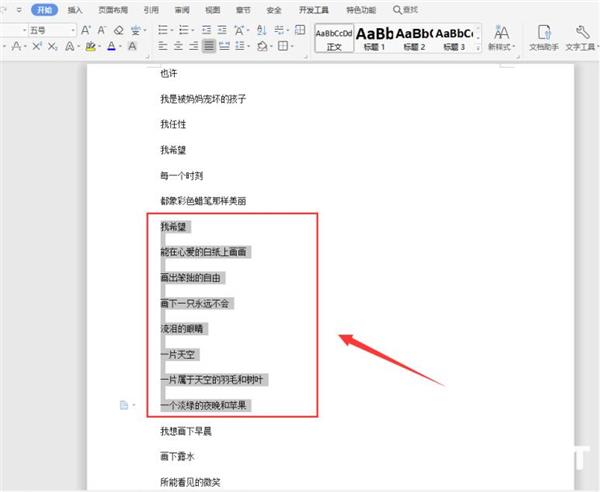Open the 引用 tab
The width and height of the screenshot is (600, 492).
[151, 10]
